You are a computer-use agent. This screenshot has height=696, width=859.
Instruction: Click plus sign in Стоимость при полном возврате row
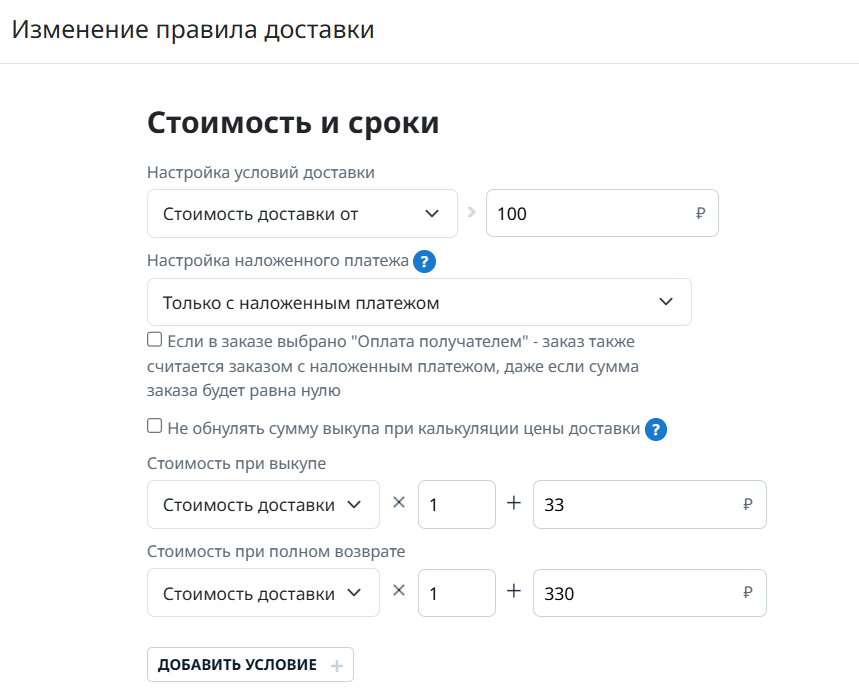click(514, 591)
